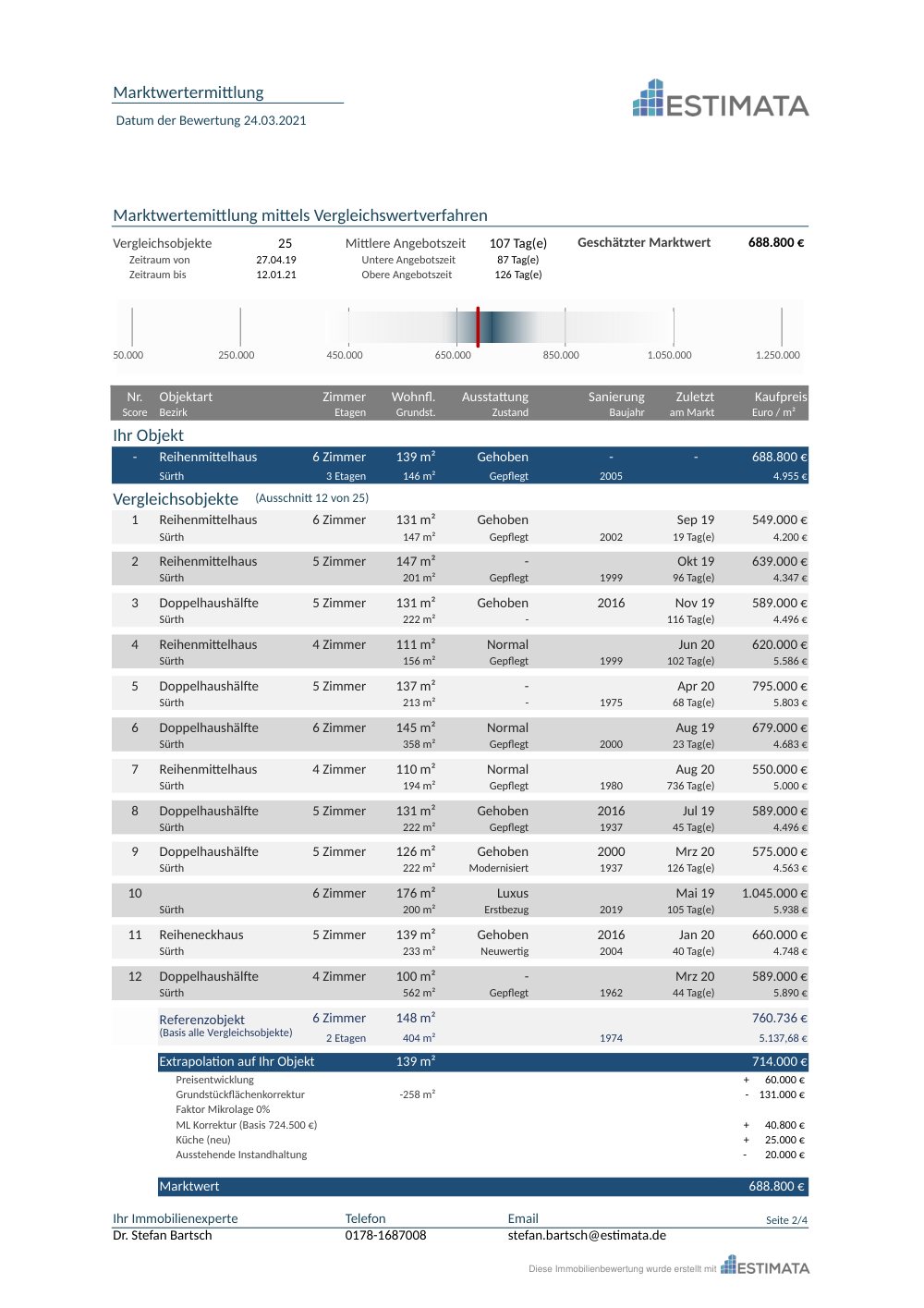This screenshot has height=1308, width=924.
Task: Click the purchase price "795.000 €"
Action: (780, 687)
